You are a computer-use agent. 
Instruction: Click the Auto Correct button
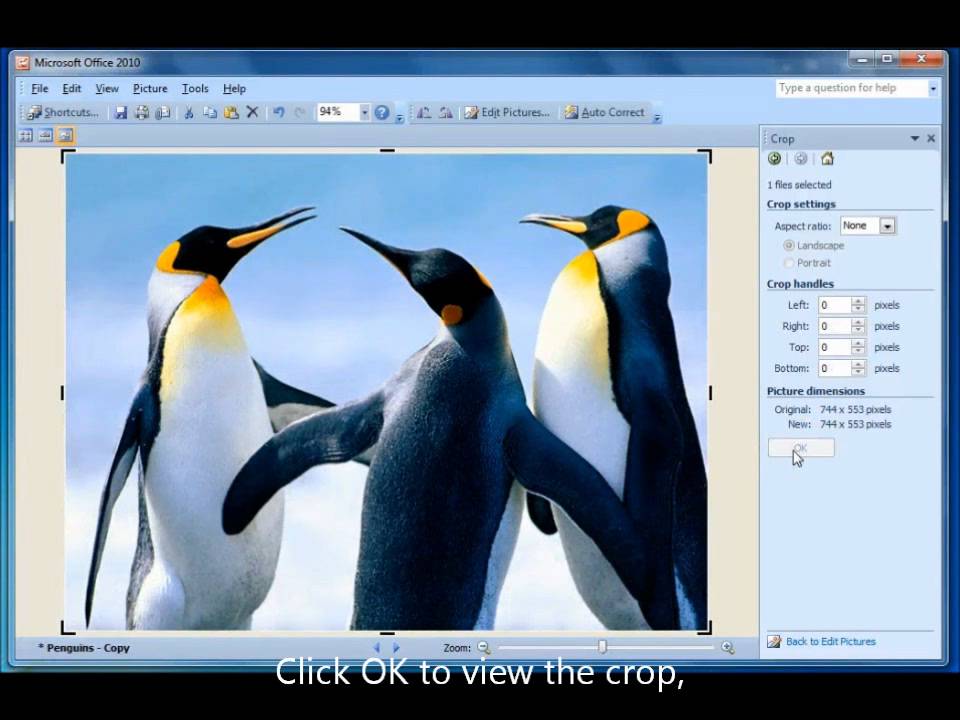[604, 112]
